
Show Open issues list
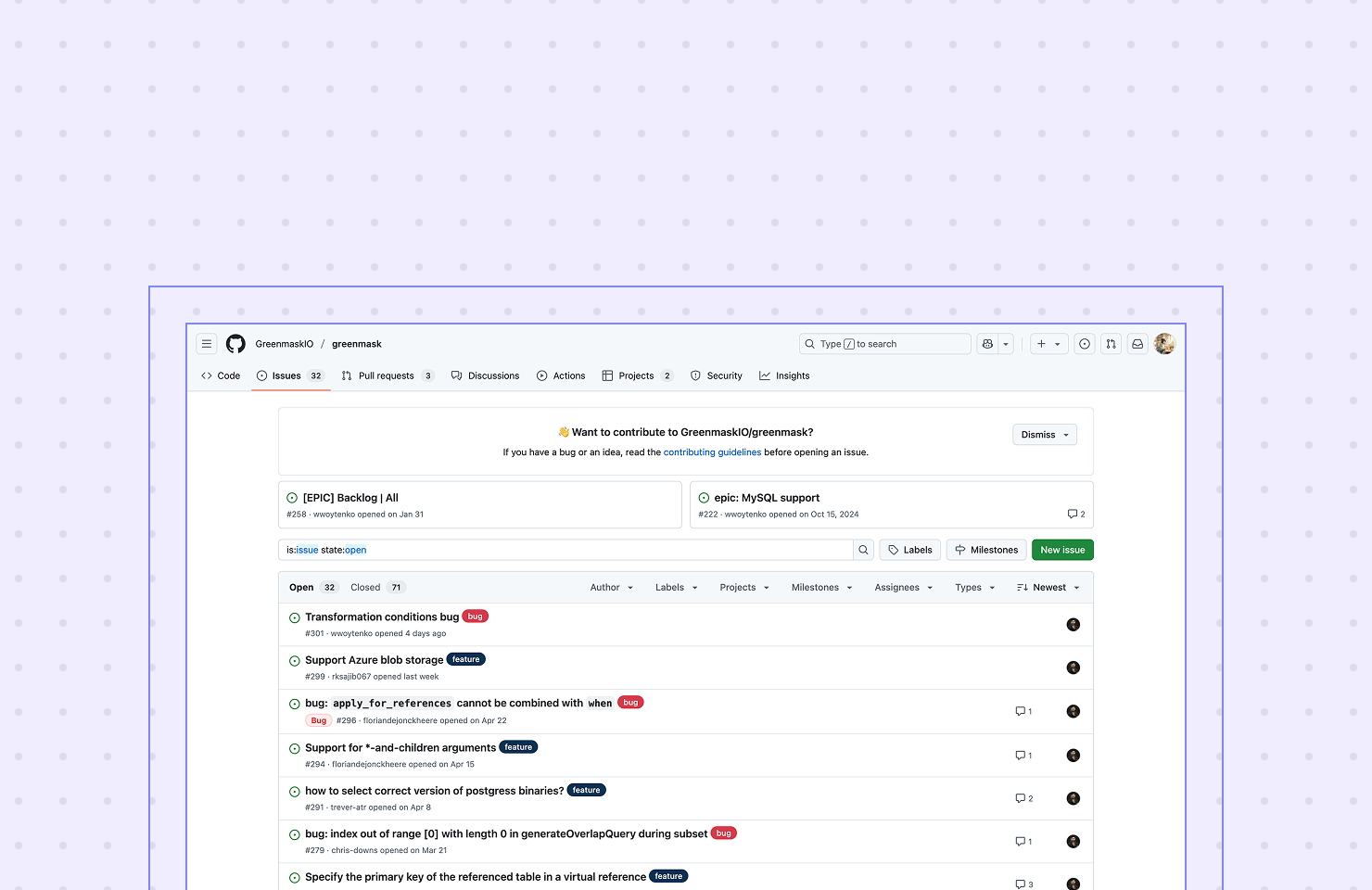point(313,588)
